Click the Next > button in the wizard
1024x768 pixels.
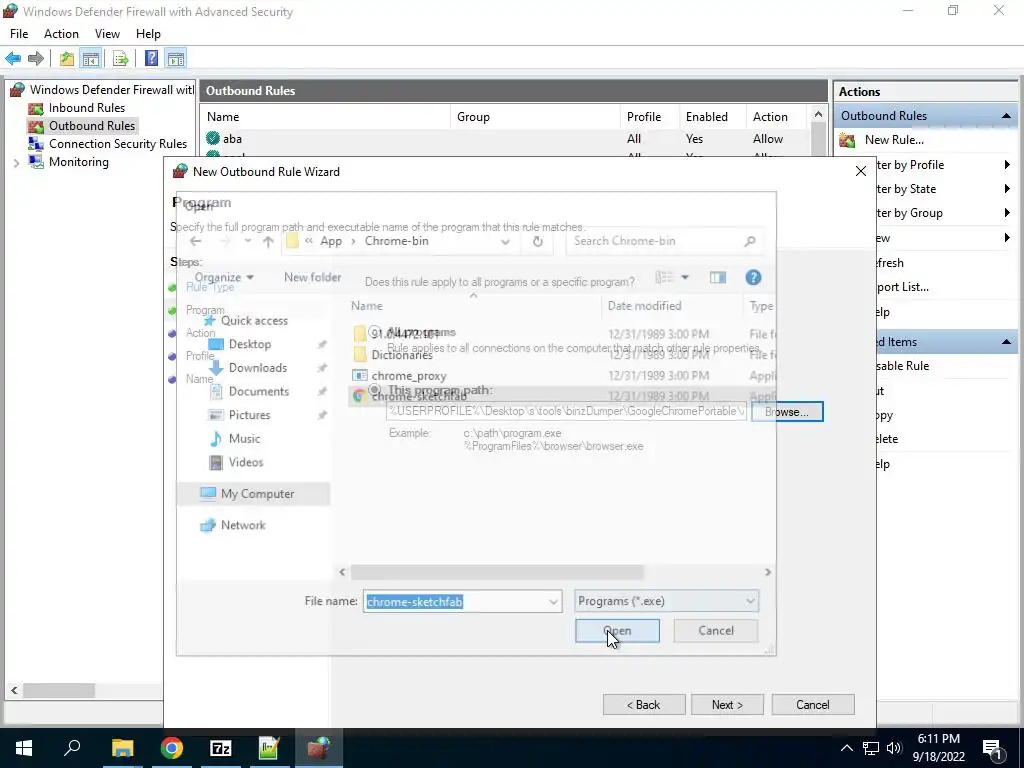point(727,705)
